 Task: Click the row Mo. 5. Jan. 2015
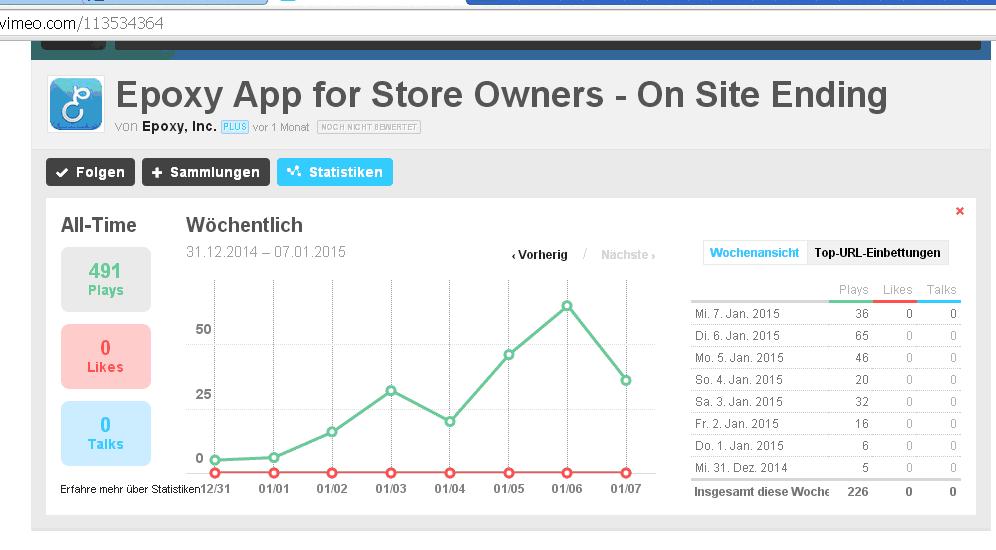click(826, 358)
